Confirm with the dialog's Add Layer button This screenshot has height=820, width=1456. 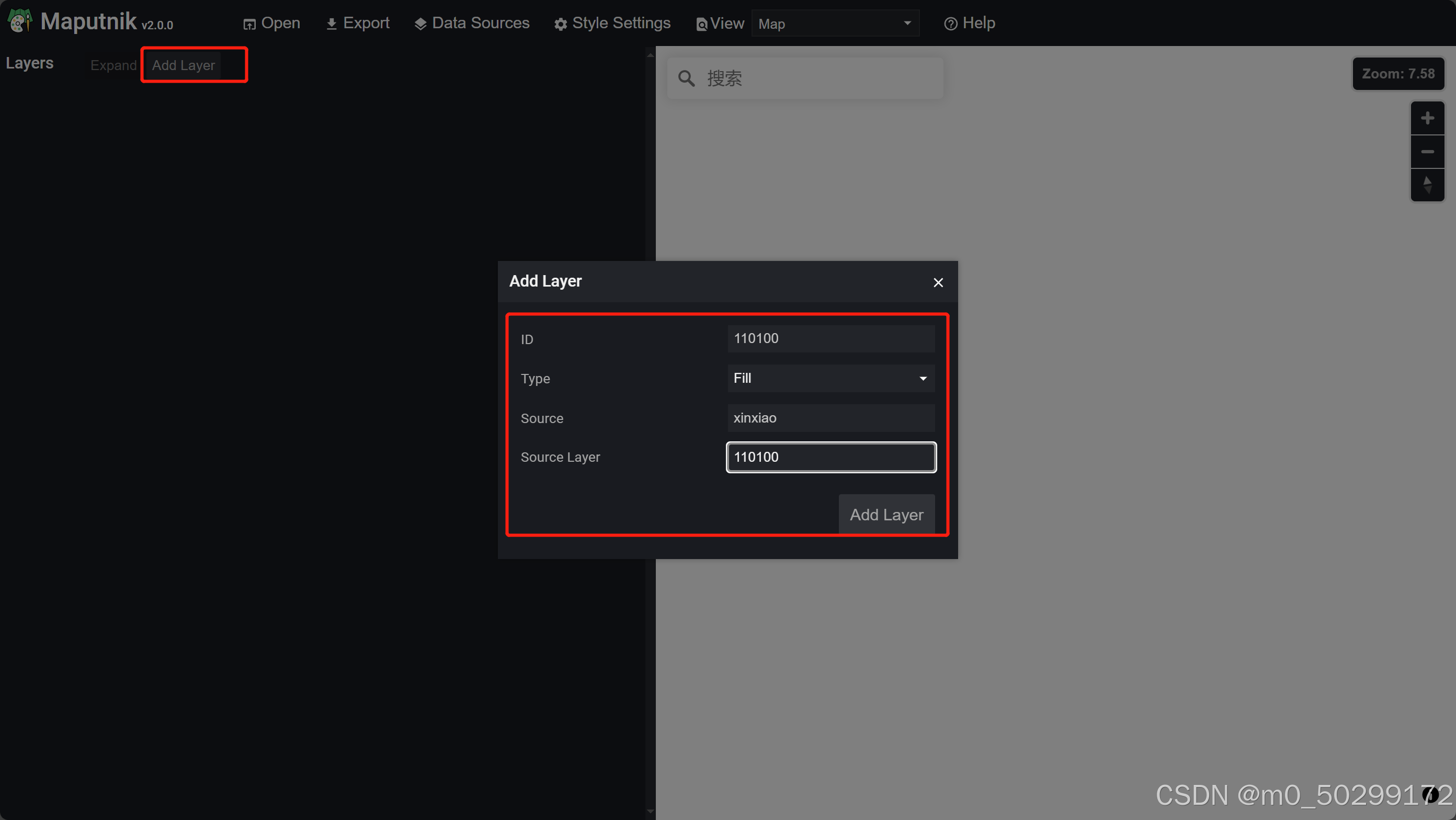(x=886, y=514)
